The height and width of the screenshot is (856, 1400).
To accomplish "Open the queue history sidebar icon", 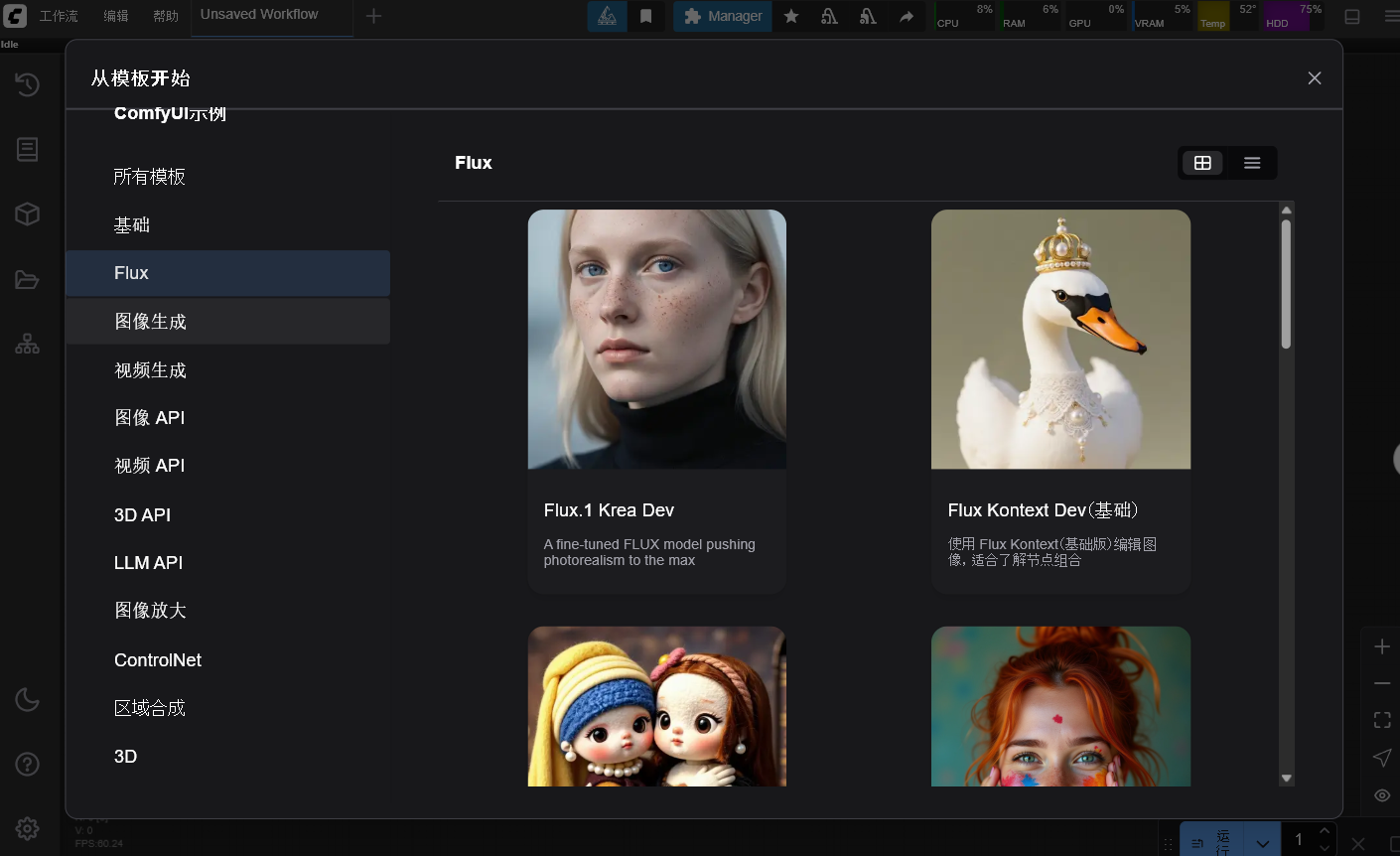I will click(x=27, y=84).
